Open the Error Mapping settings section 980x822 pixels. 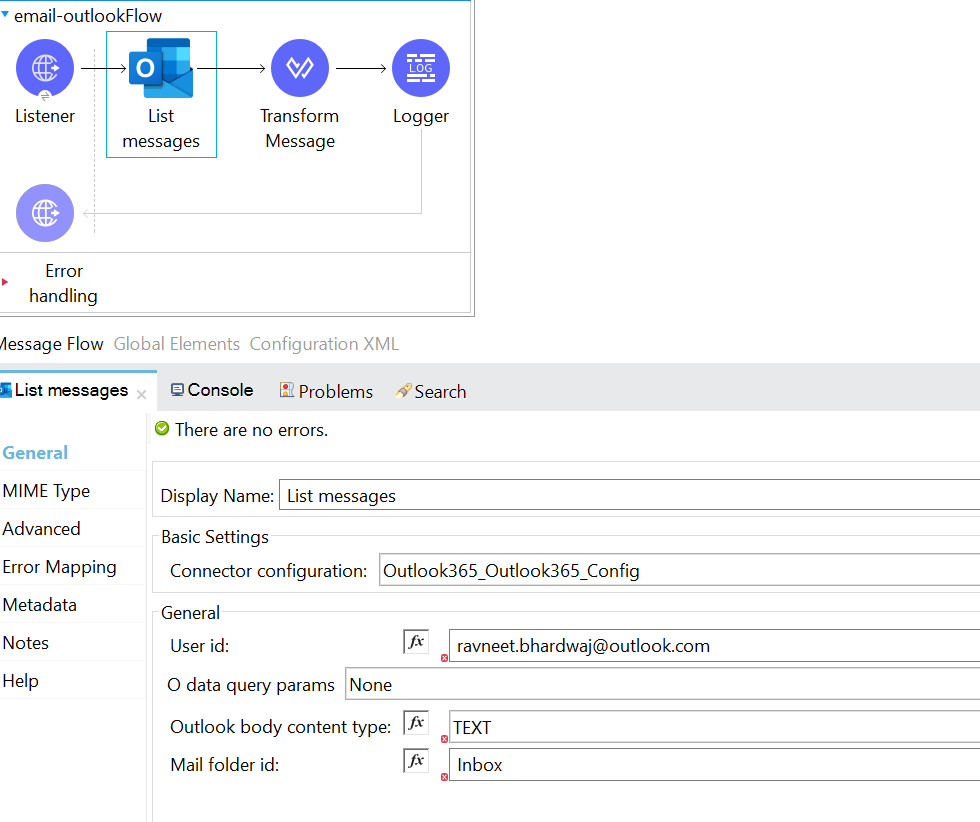59,567
